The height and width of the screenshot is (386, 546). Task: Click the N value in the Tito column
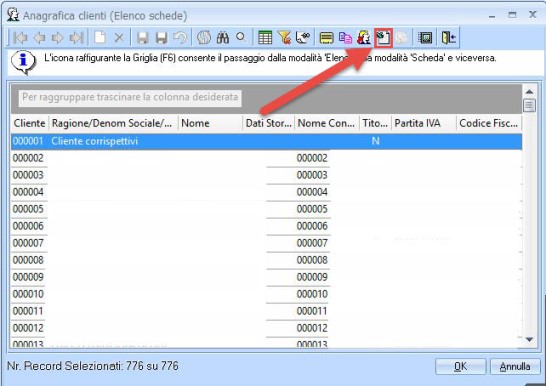[375, 141]
